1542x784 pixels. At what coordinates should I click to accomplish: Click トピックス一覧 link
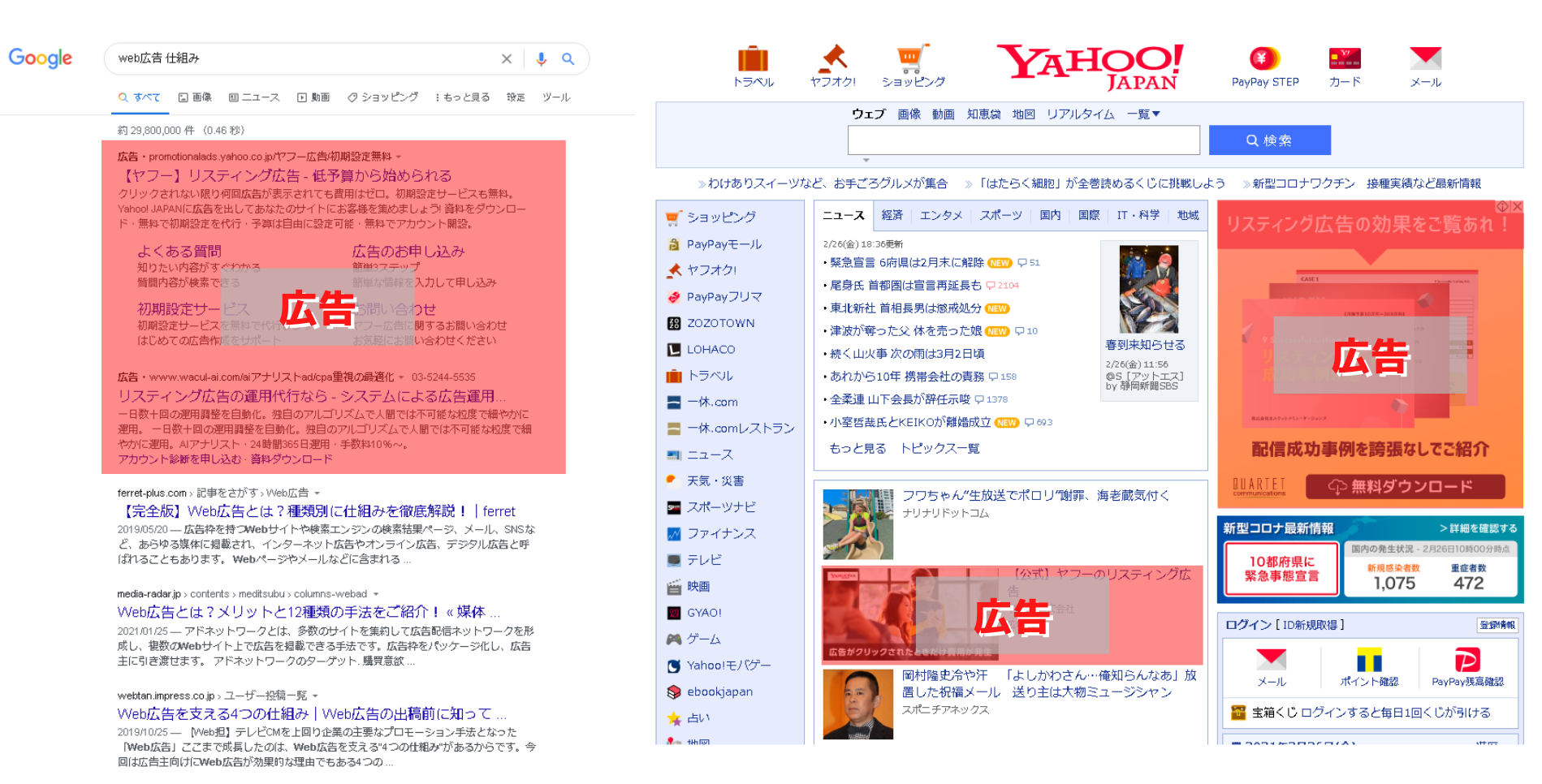coord(939,449)
